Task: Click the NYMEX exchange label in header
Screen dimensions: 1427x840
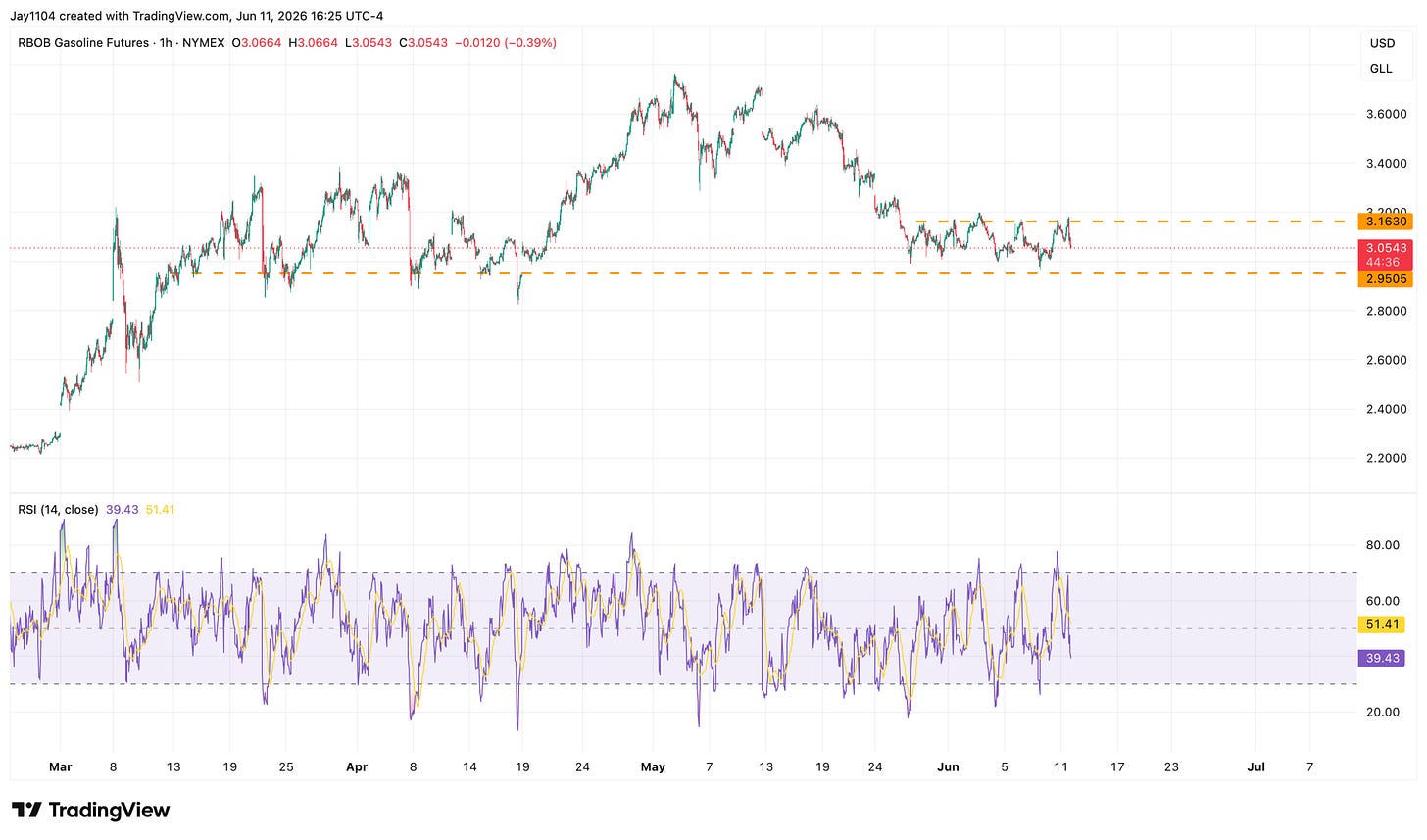Action: 205,43
